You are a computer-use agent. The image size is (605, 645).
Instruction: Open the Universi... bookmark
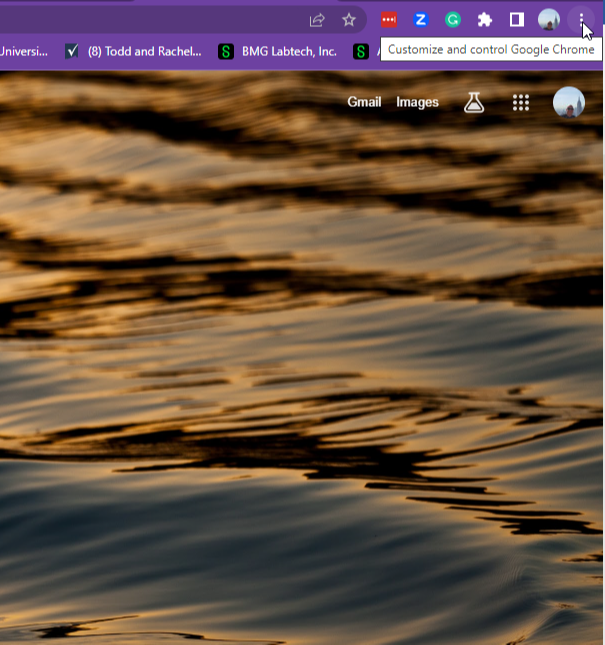[24, 51]
